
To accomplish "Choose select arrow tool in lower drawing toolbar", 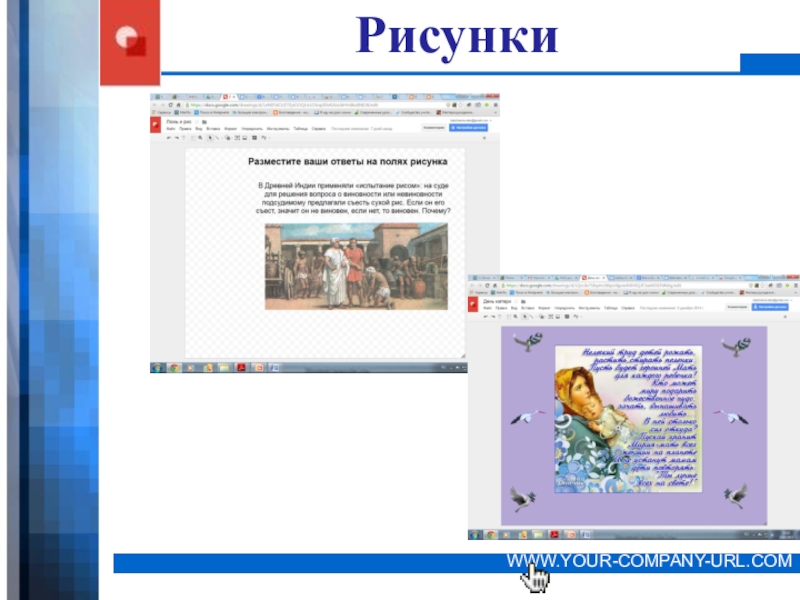I will click(524, 316).
